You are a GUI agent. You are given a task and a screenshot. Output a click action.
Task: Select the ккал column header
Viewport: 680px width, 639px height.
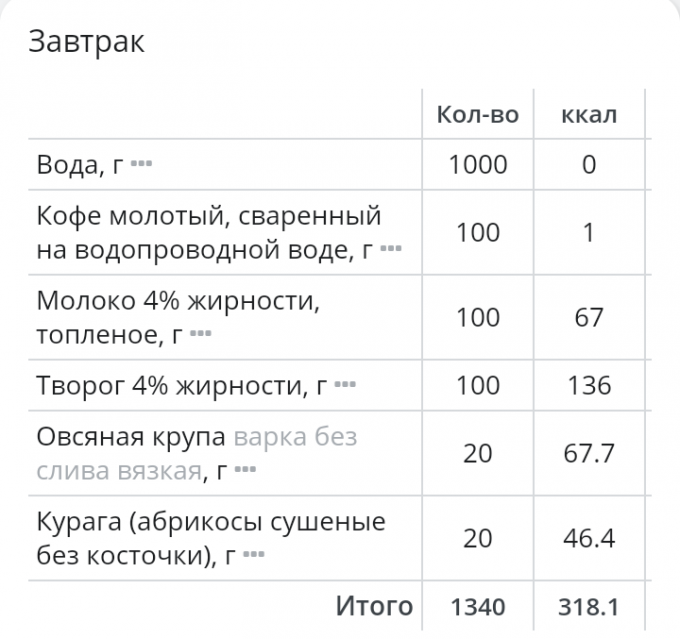pyautogui.click(x=589, y=114)
